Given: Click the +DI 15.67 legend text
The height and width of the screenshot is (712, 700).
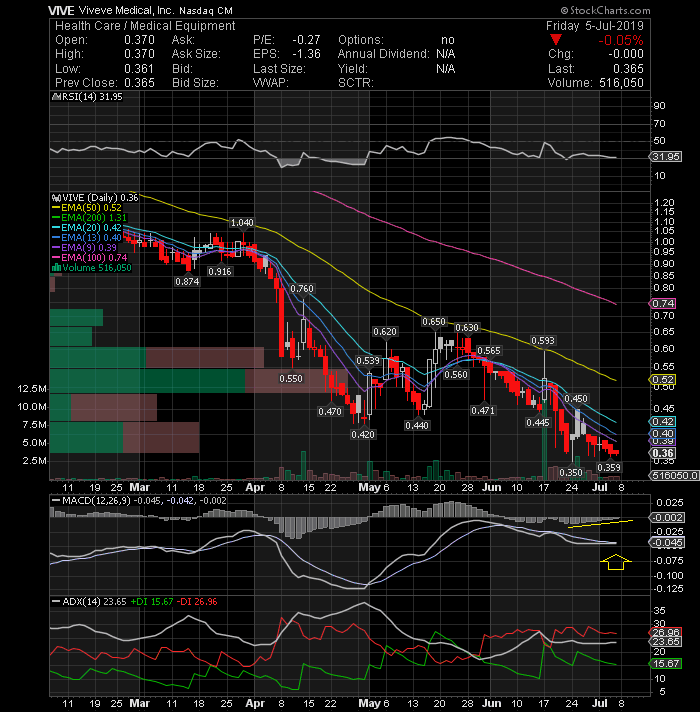Looking at the screenshot, I should (x=152, y=602).
